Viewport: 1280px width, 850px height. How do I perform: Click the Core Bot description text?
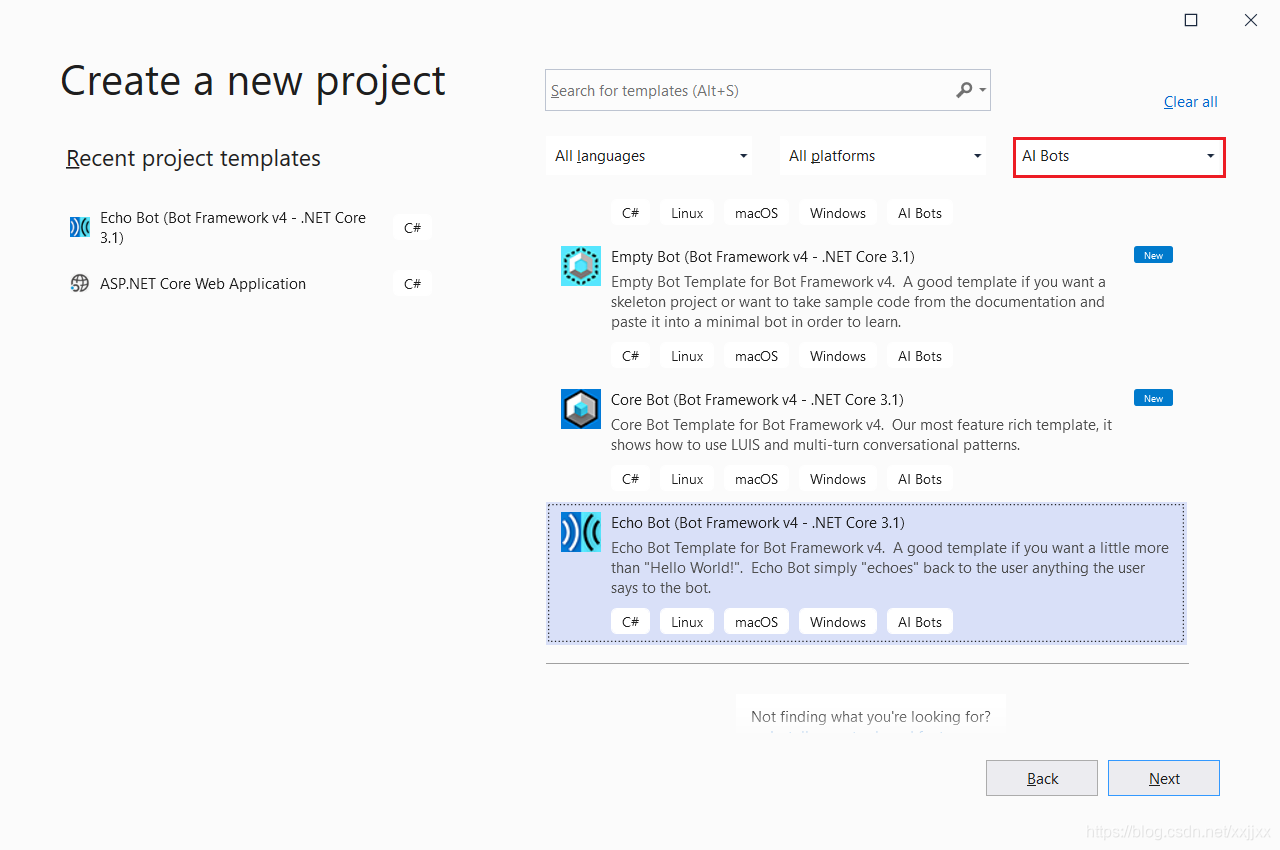coord(861,435)
